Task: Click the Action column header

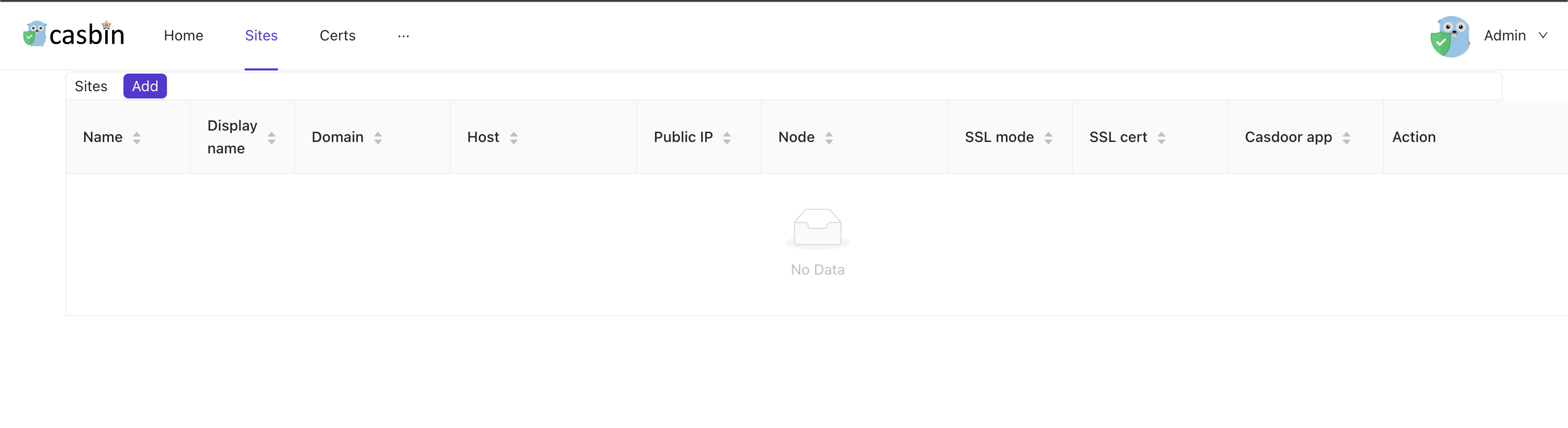Action: click(1413, 137)
